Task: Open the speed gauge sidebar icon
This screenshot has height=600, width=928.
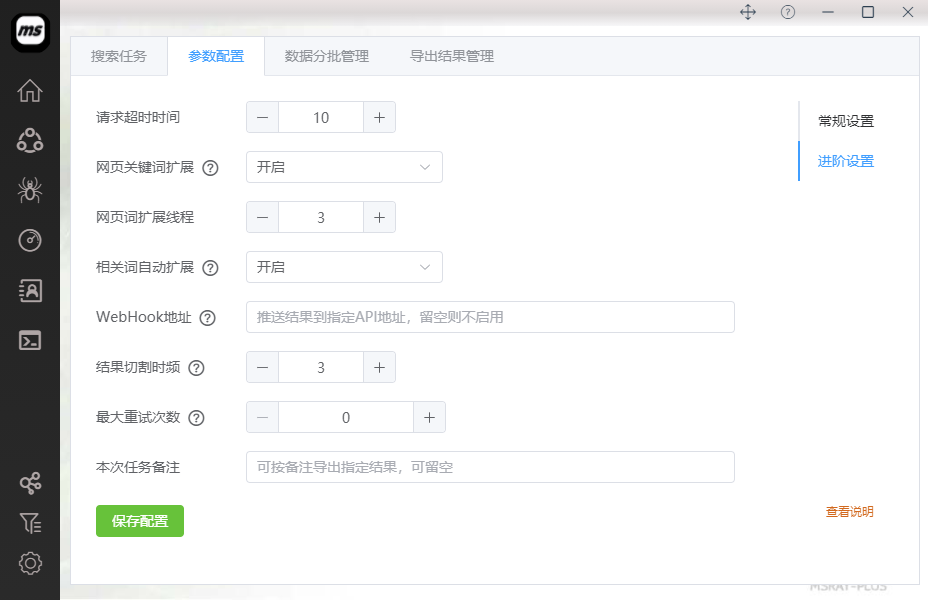Action: pos(30,240)
